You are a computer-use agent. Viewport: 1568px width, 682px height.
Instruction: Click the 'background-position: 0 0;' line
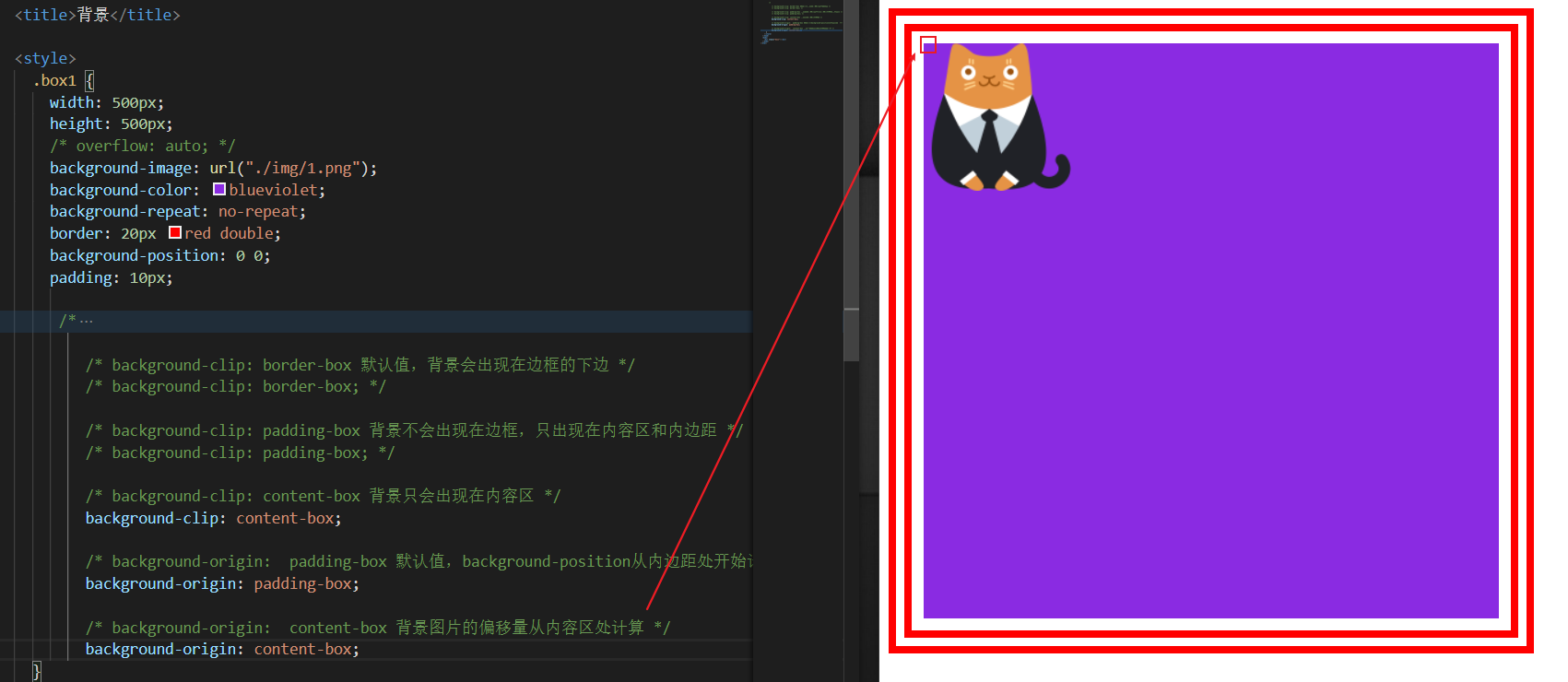(159, 255)
